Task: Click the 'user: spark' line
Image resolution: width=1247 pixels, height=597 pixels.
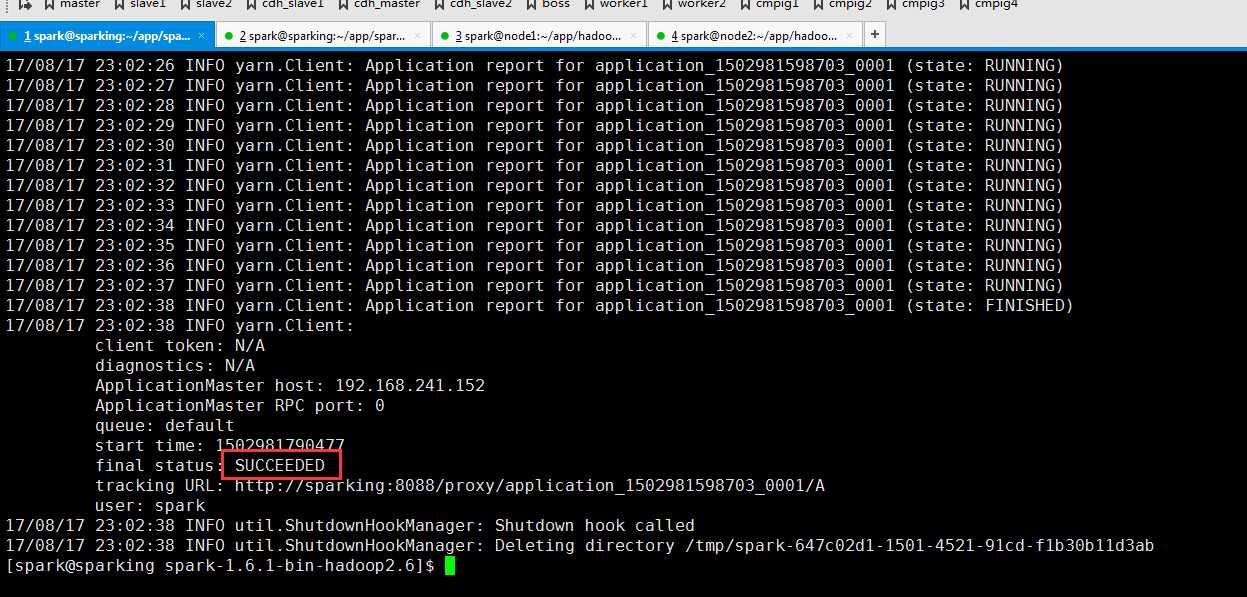Action: [150, 506]
